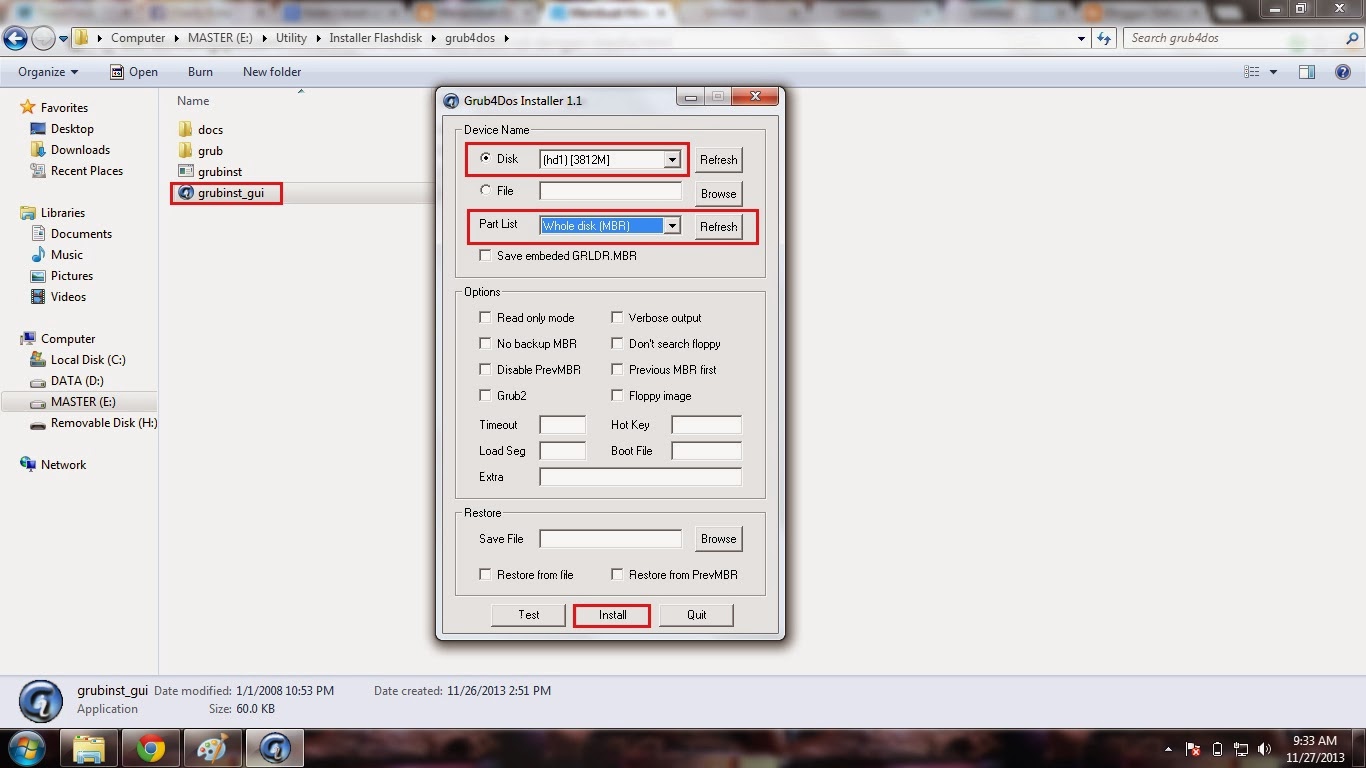Viewport: 1366px width, 768px height.
Task: Select the docs folder
Action: coord(210,130)
